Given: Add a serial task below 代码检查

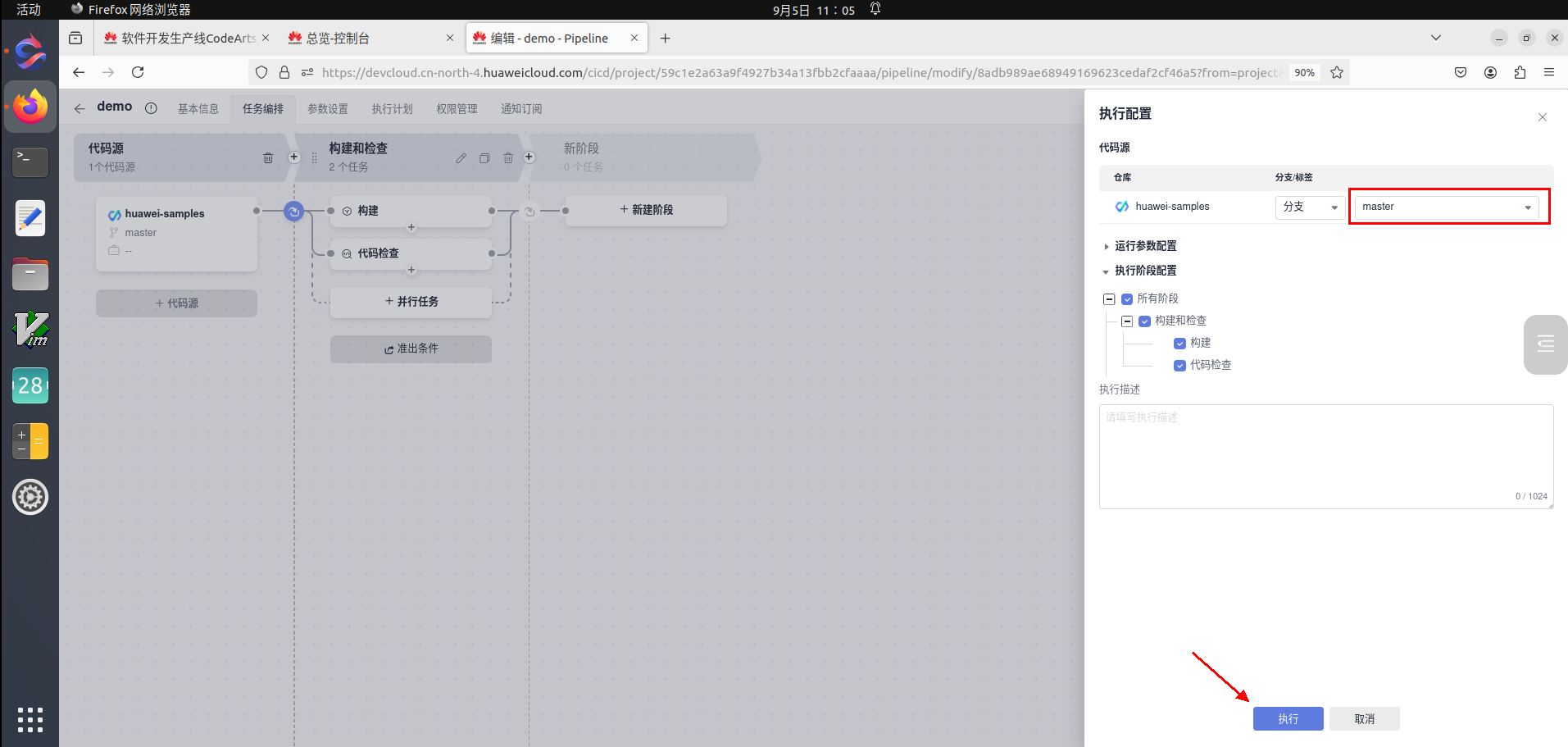Looking at the screenshot, I should (x=411, y=270).
